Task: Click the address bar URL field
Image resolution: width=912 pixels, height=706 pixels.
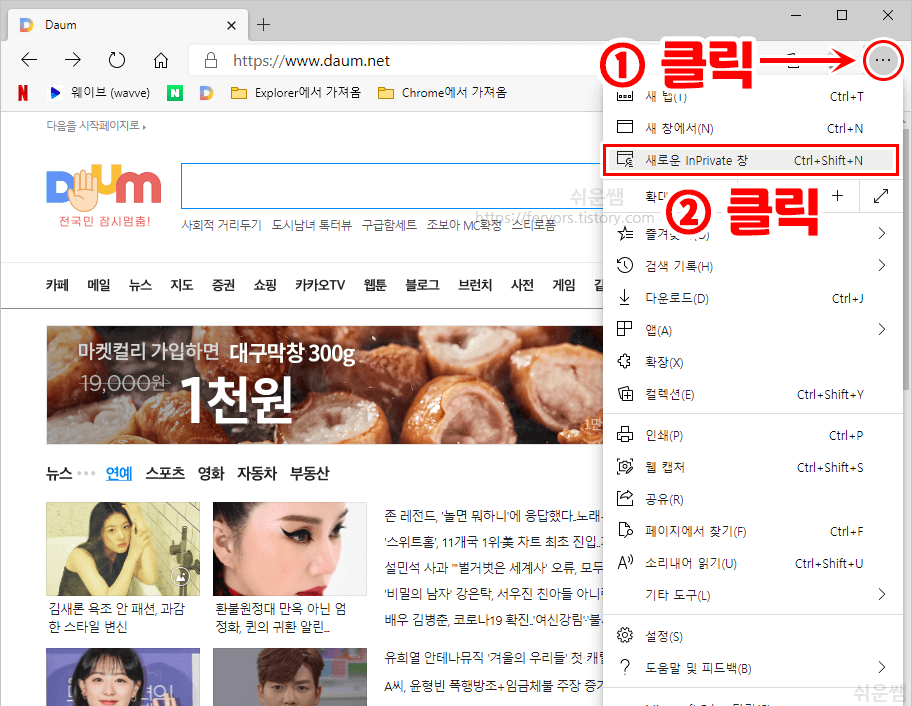Action: [x=396, y=60]
